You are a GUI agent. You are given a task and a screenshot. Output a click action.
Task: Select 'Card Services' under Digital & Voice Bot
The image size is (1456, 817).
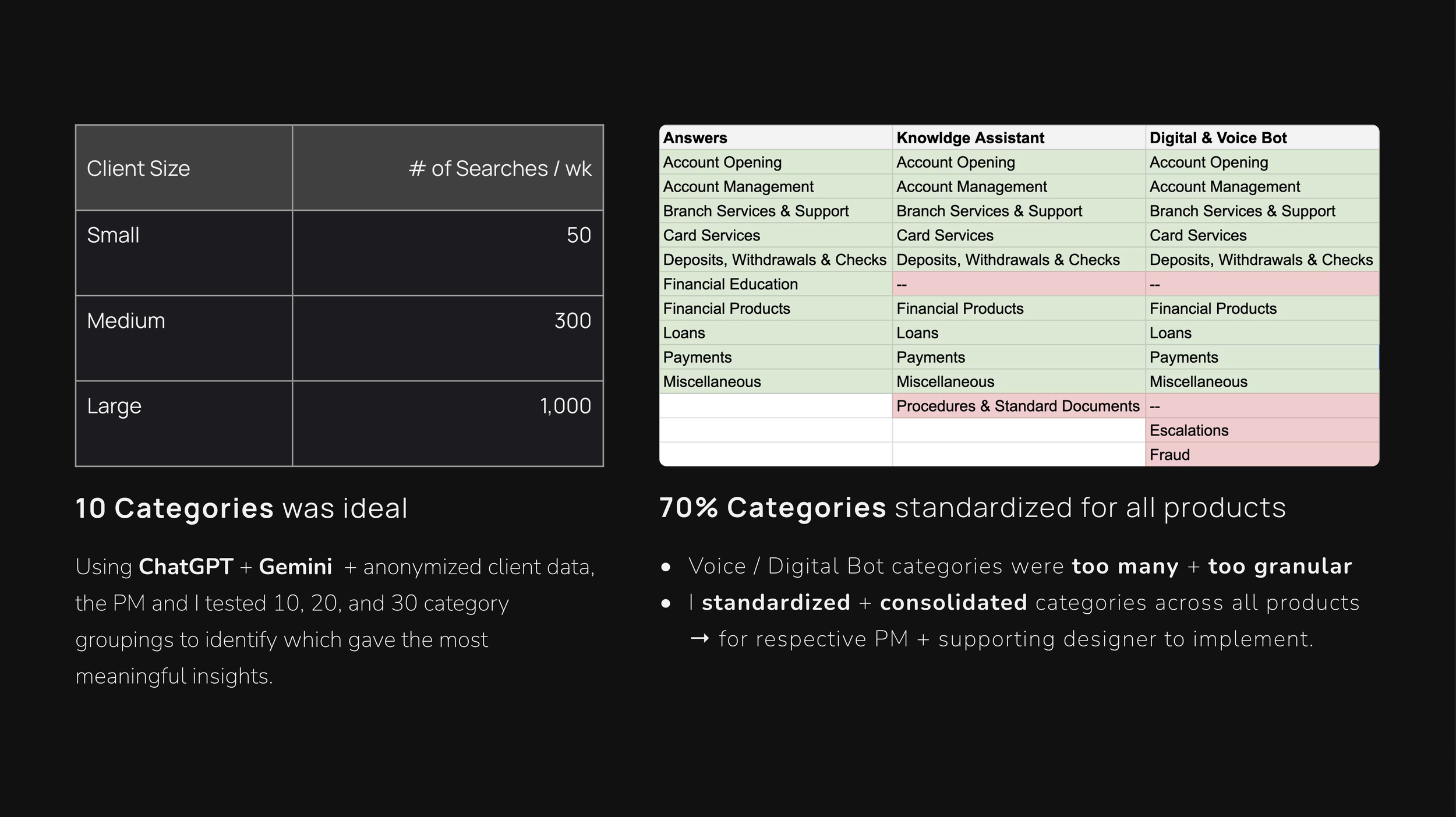1262,235
